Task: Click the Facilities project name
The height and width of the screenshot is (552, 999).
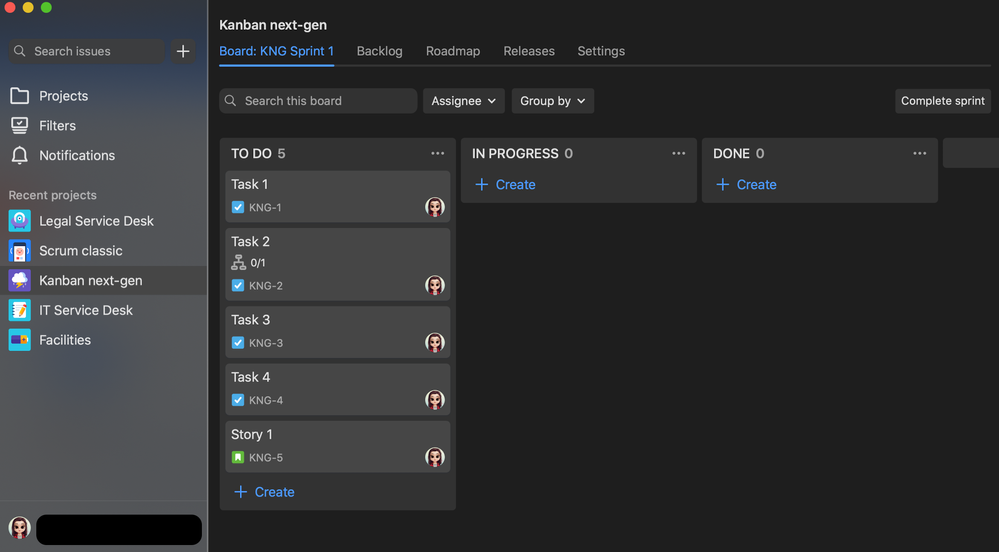Action: [x=65, y=340]
